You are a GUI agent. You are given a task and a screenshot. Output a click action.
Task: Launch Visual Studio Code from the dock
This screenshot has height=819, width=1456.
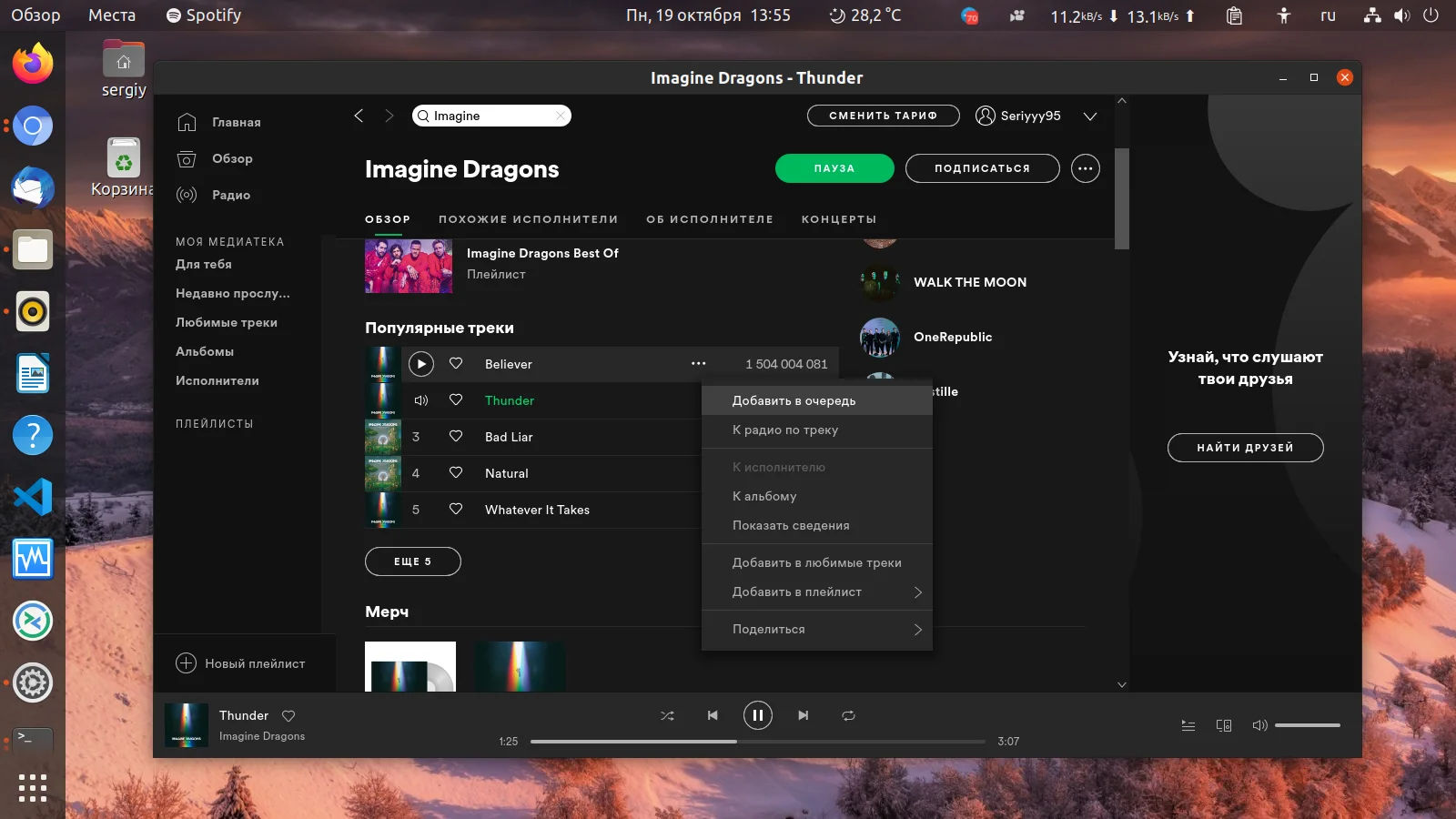pyautogui.click(x=33, y=497)
